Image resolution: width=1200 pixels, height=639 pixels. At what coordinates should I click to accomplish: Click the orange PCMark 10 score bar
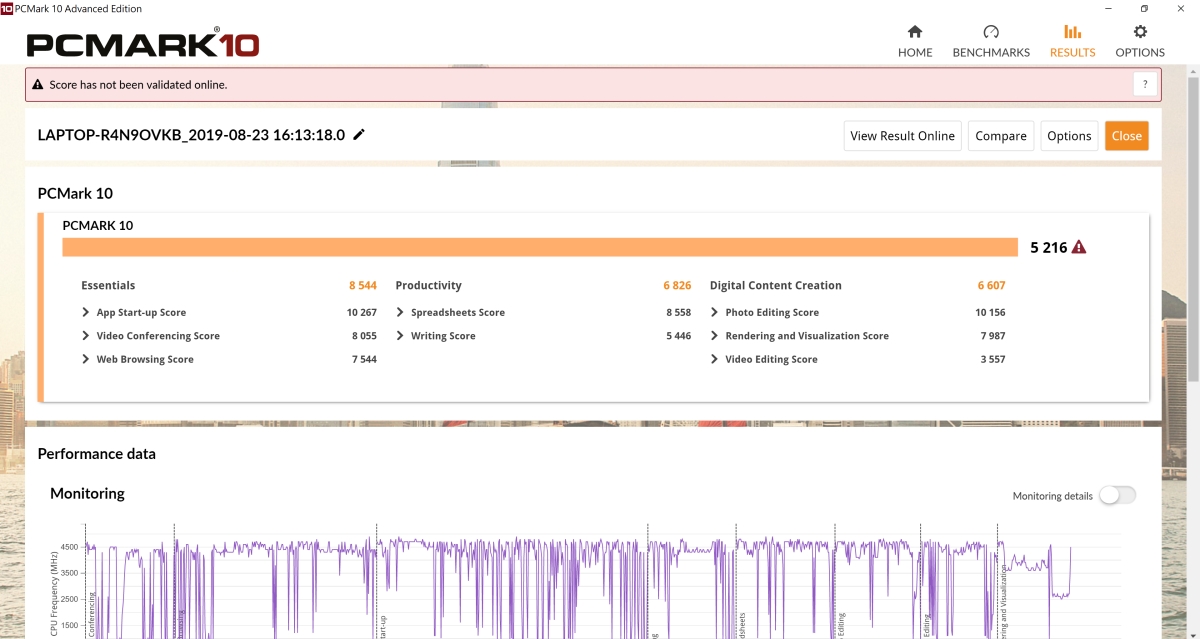[x=540, y=248]
